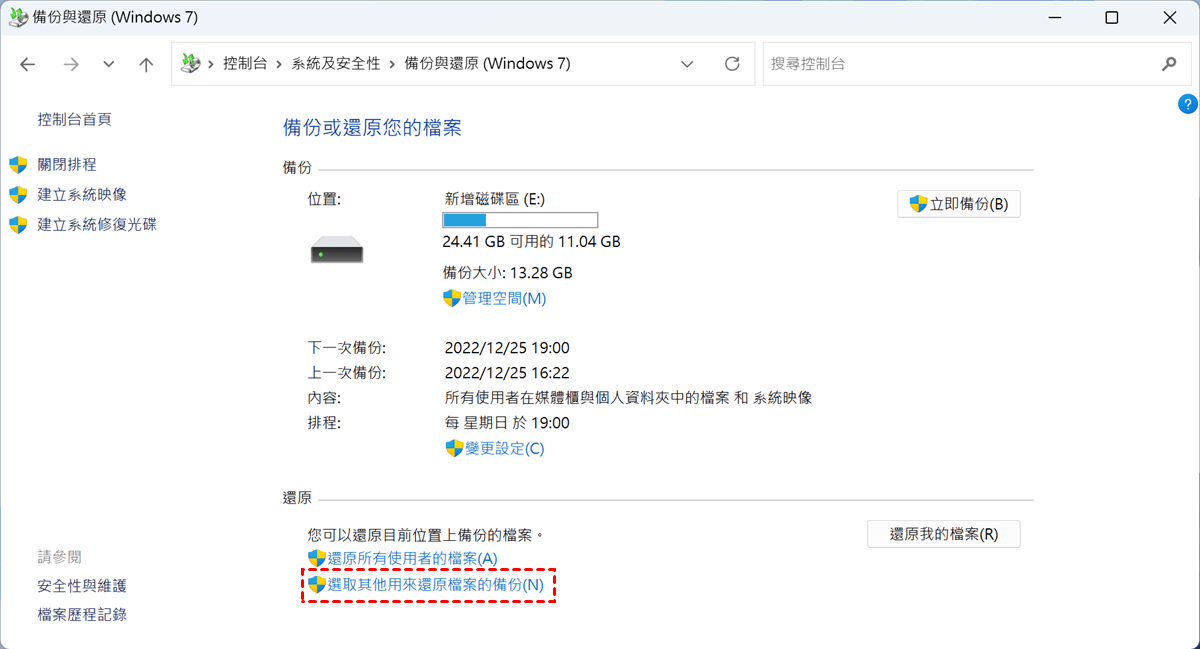Click the 還原我的檔案(R) button
Image resolution: width=1200 pixels, height=649 pixels.
click(944, 534)
